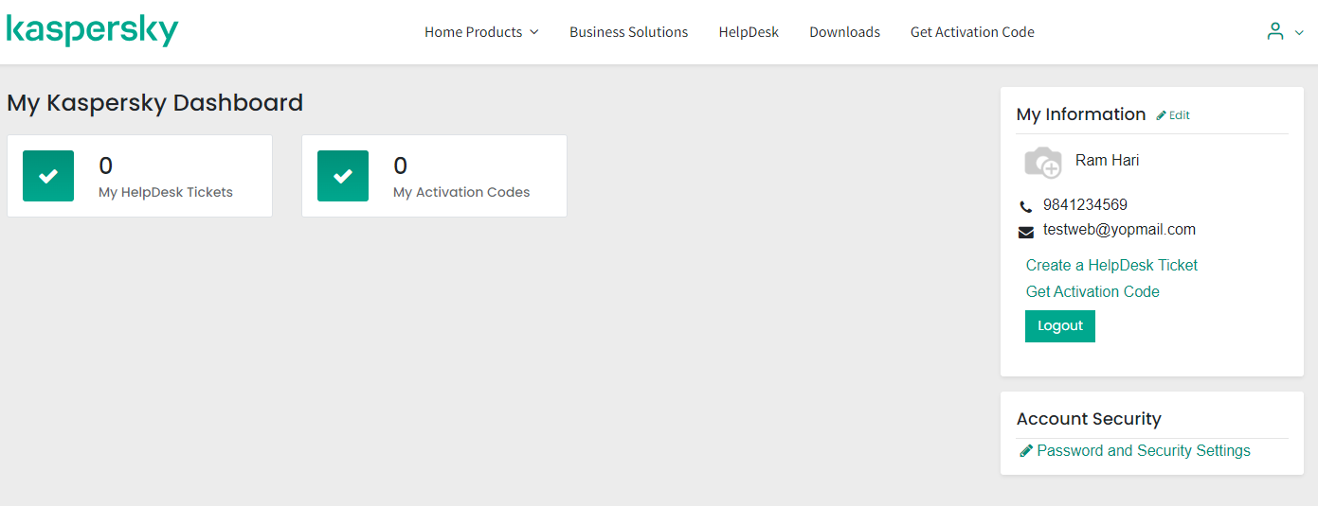Image resolution: width=1318 pixels, height=506 pixels.
Task: Click the pencil icon next to Edit
Action: (x=1161, y=115)
